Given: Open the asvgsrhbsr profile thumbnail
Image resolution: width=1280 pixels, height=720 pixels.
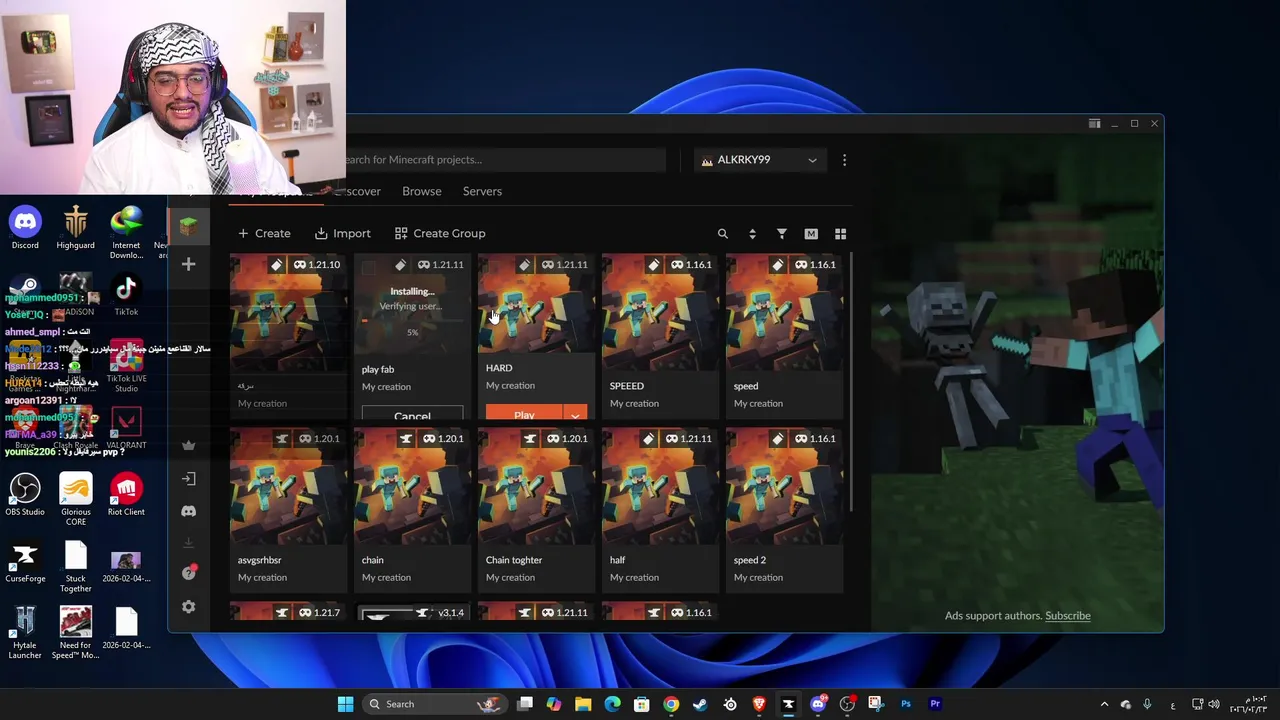Looking at the screenshot, I should (x=288, y=486).
